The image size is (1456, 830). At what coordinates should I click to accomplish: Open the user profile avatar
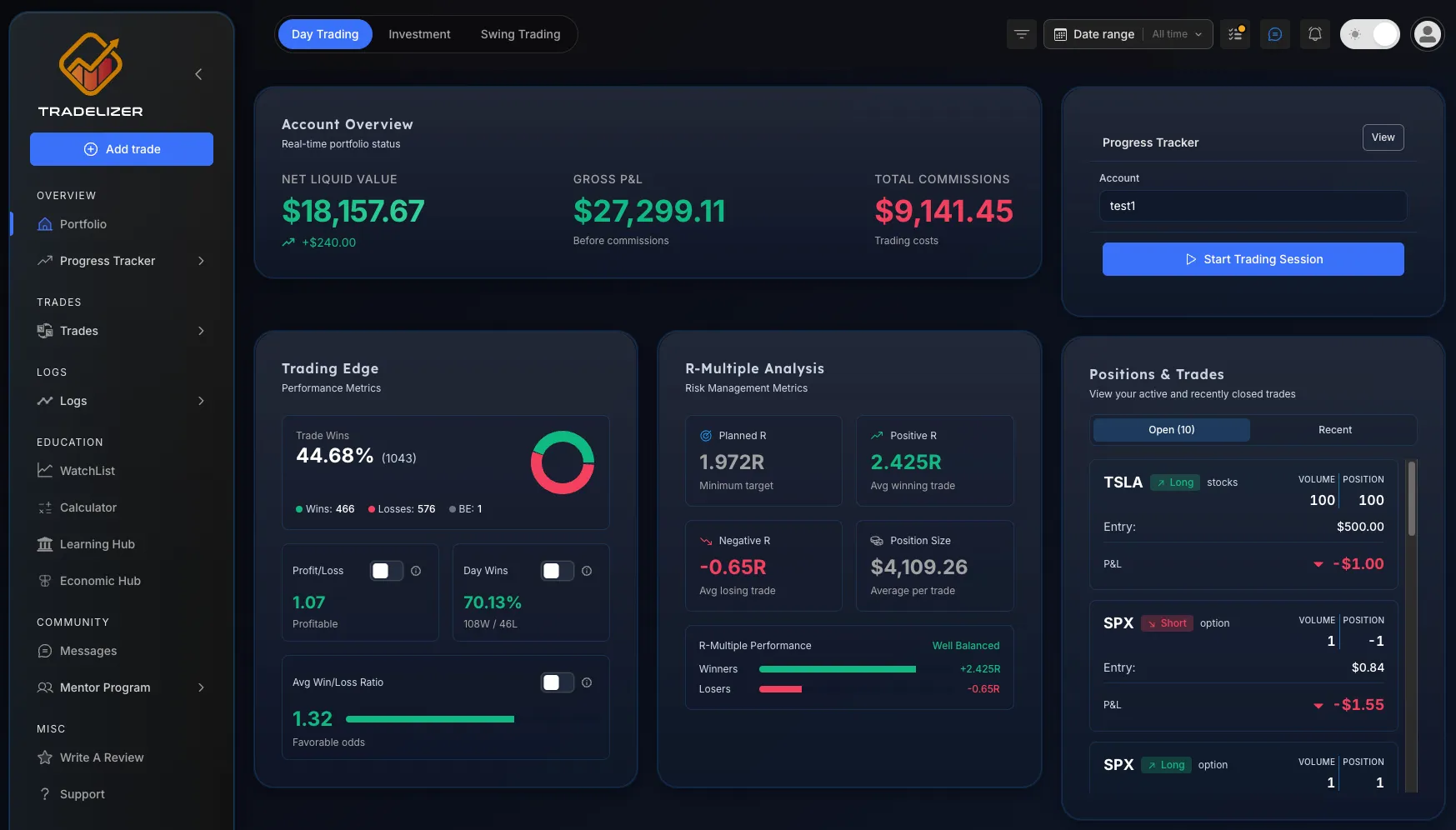(x=1428, y=34)
